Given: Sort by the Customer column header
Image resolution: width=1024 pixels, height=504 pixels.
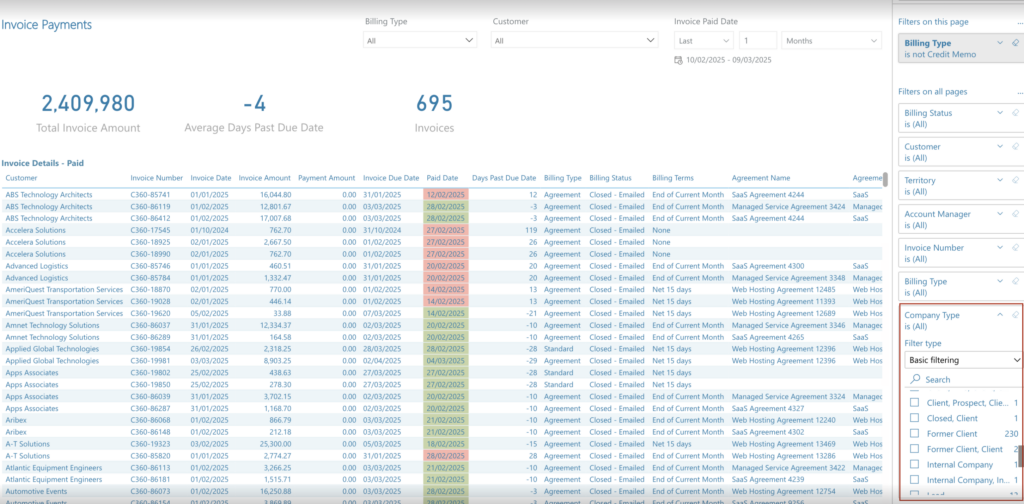Looking at the screenshot, I should 22,178.
